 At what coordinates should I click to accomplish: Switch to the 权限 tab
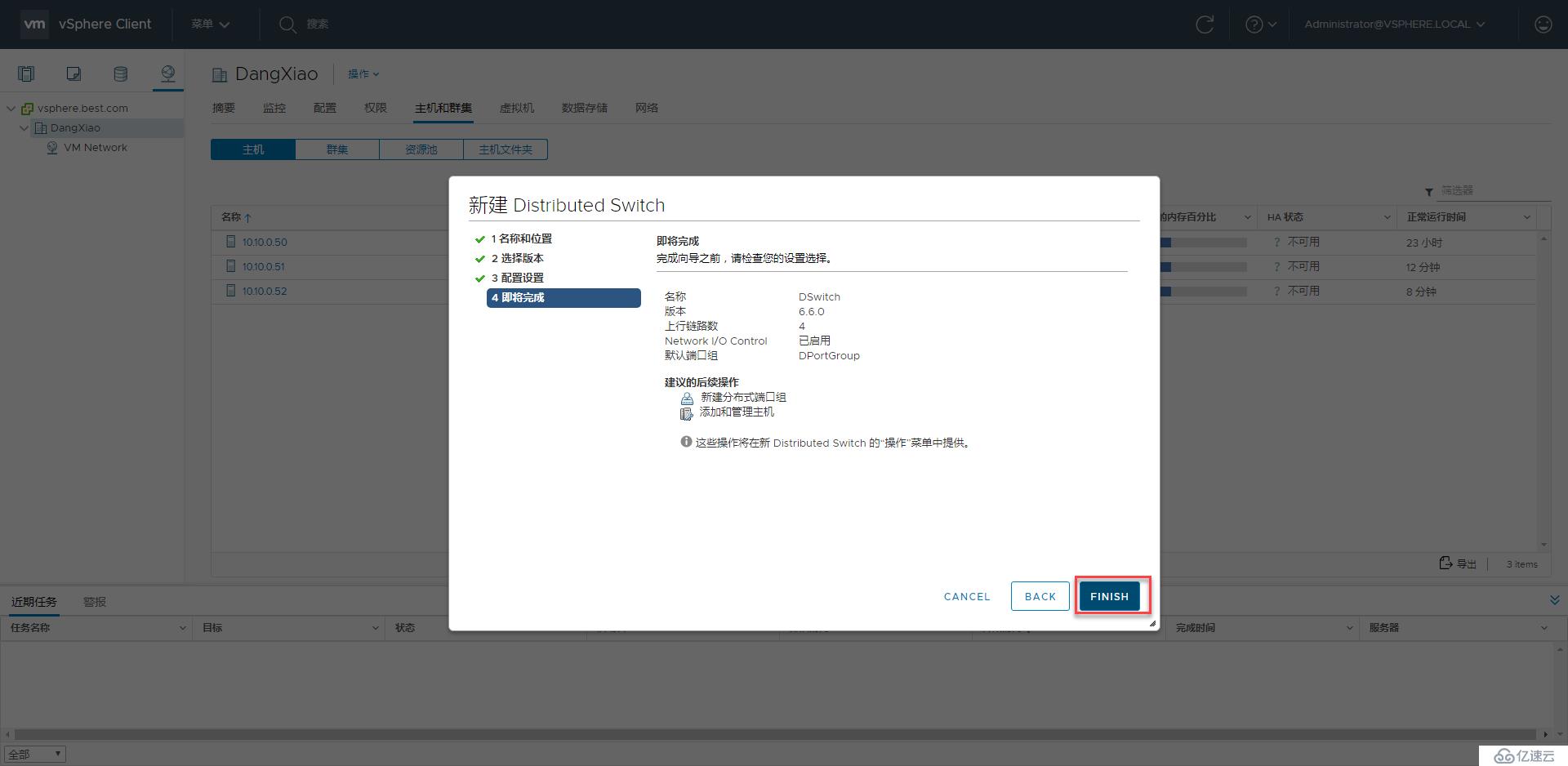tap(376, 108)
